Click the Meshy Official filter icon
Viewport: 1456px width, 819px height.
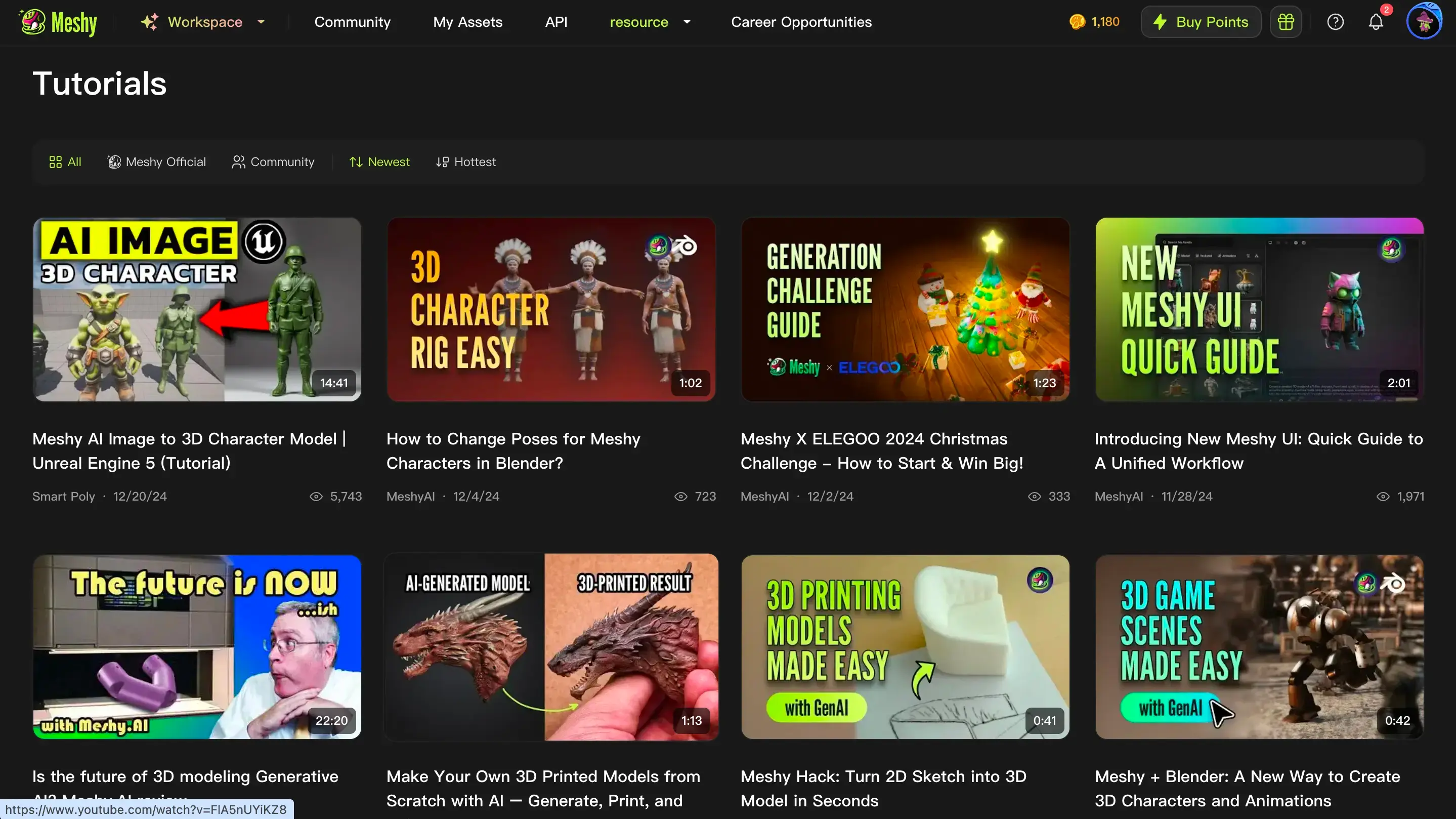tap(114, 162)
